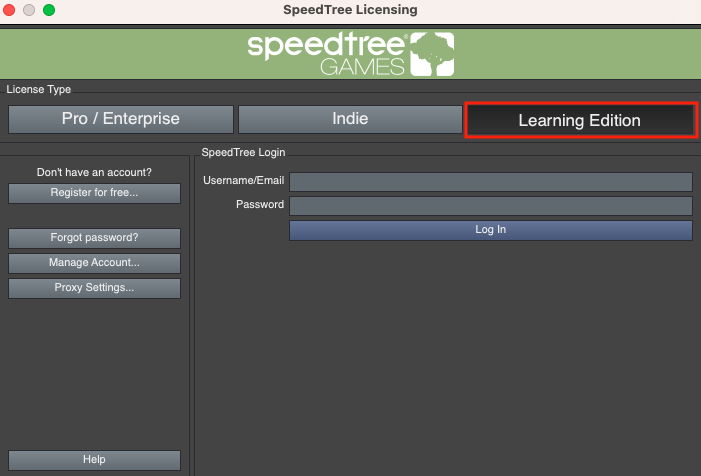The image size is (701, 476).
Task: Click the "Don't have an account?" text
Action: point(94,172)
